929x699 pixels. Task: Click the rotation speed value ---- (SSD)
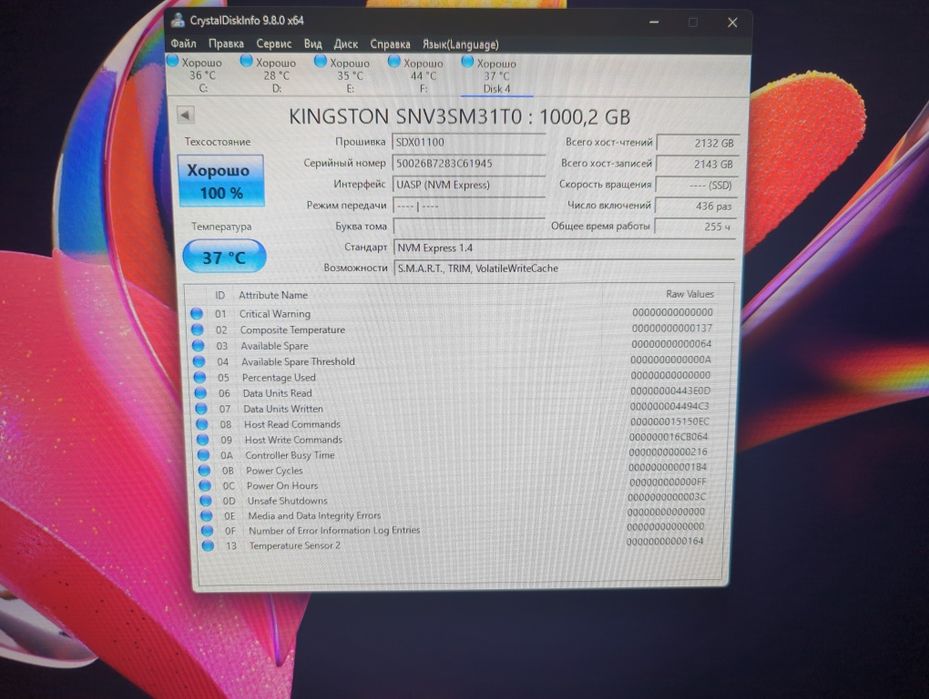pyautogui.click(x=696, y=185)
